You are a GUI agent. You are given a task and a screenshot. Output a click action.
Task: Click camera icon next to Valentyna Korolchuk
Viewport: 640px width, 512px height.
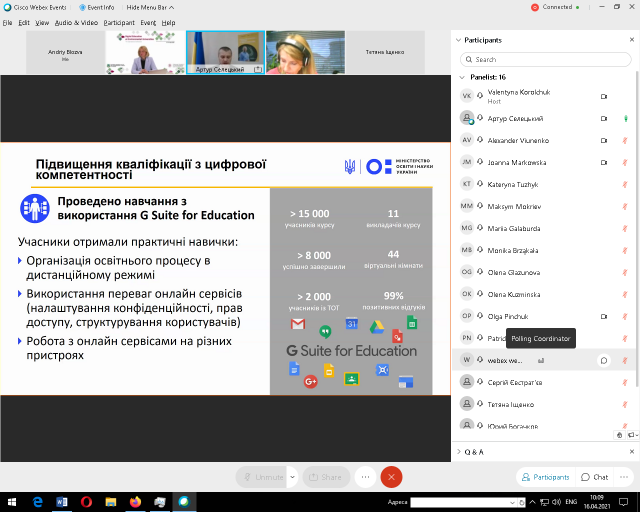tap(604, 97)
